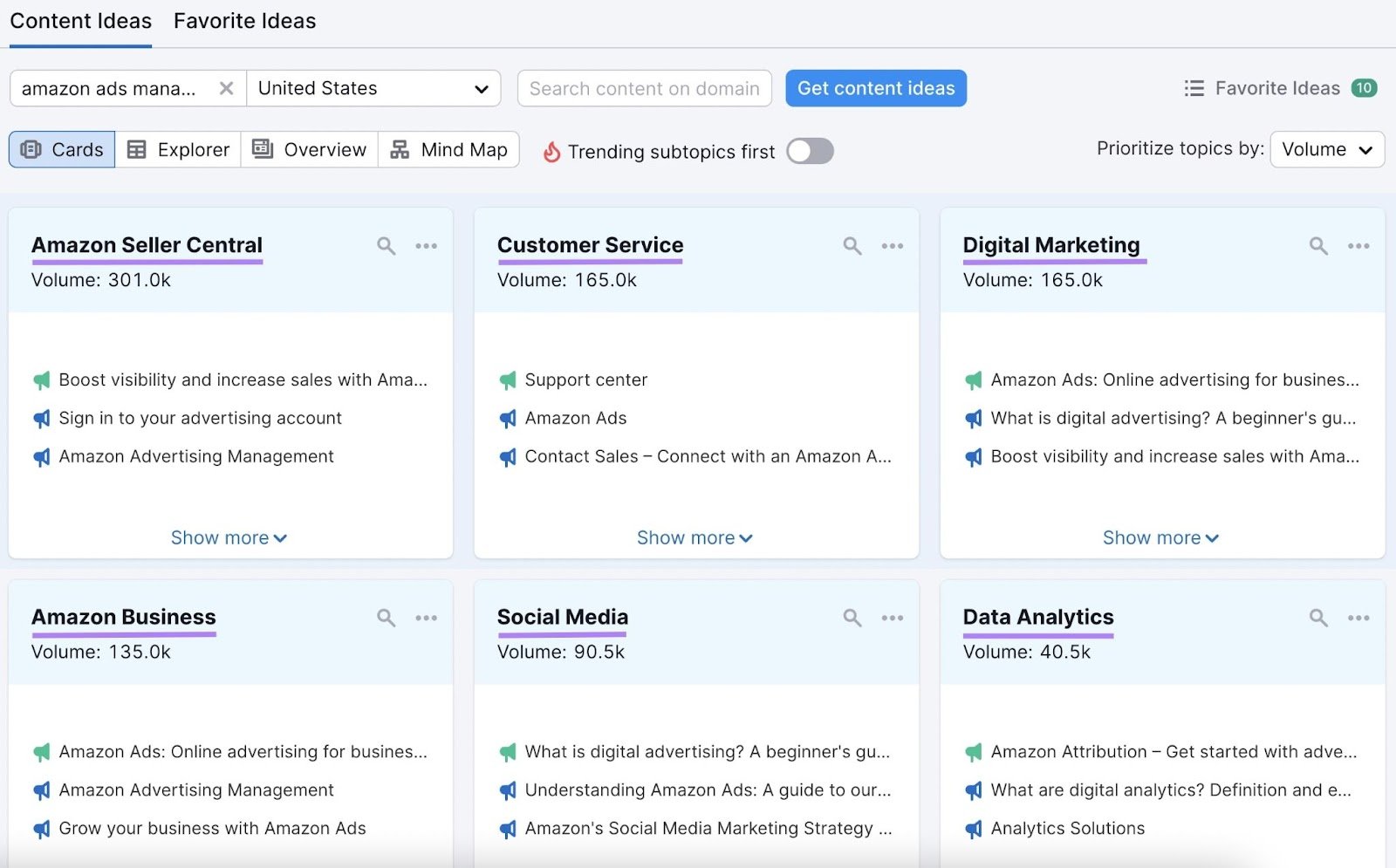
Task: Click the Search content on domain field
Action: pos(644,88)
